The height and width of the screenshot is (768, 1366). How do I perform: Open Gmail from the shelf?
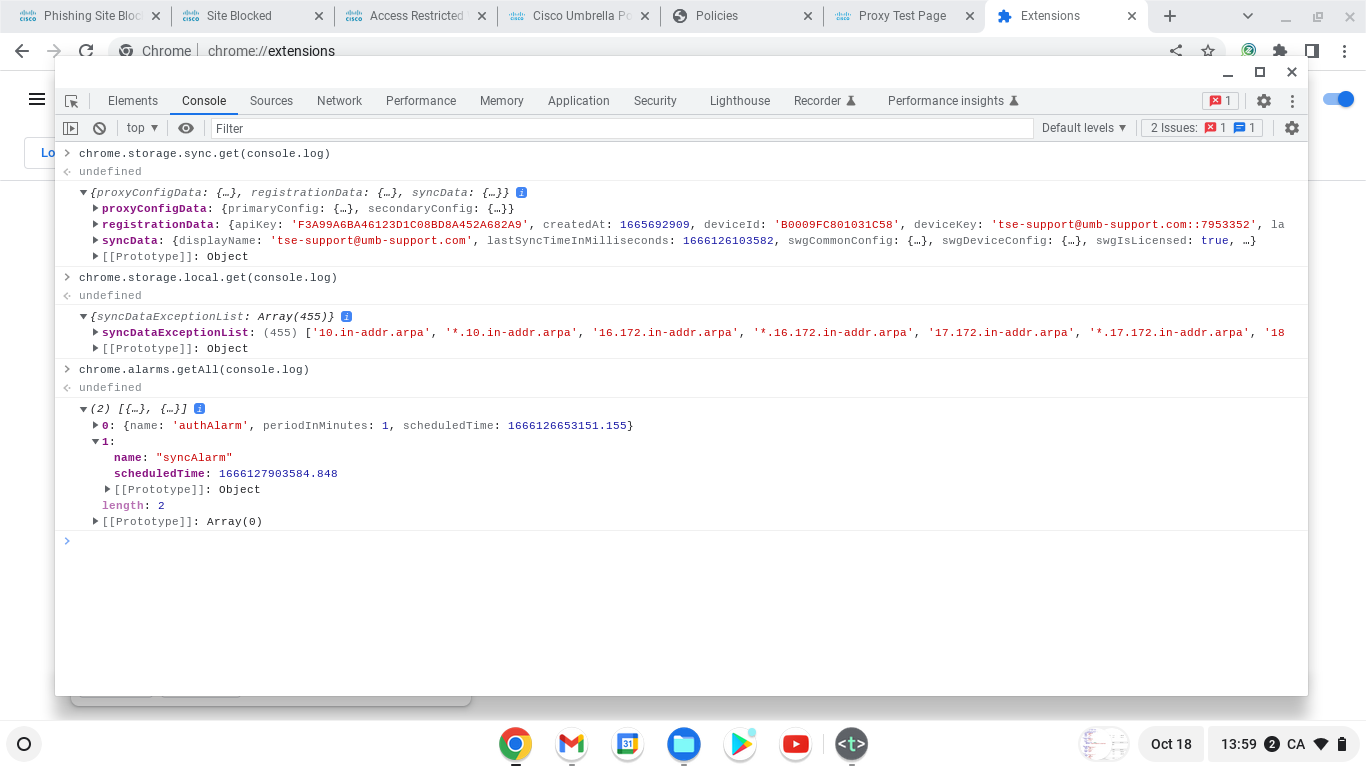tap(572, 744)
